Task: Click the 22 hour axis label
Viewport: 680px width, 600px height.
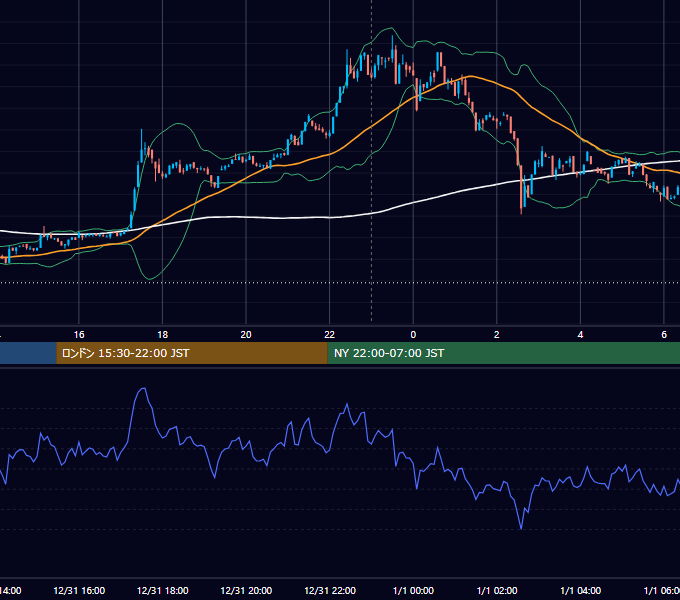Action: tap(330, 335)
